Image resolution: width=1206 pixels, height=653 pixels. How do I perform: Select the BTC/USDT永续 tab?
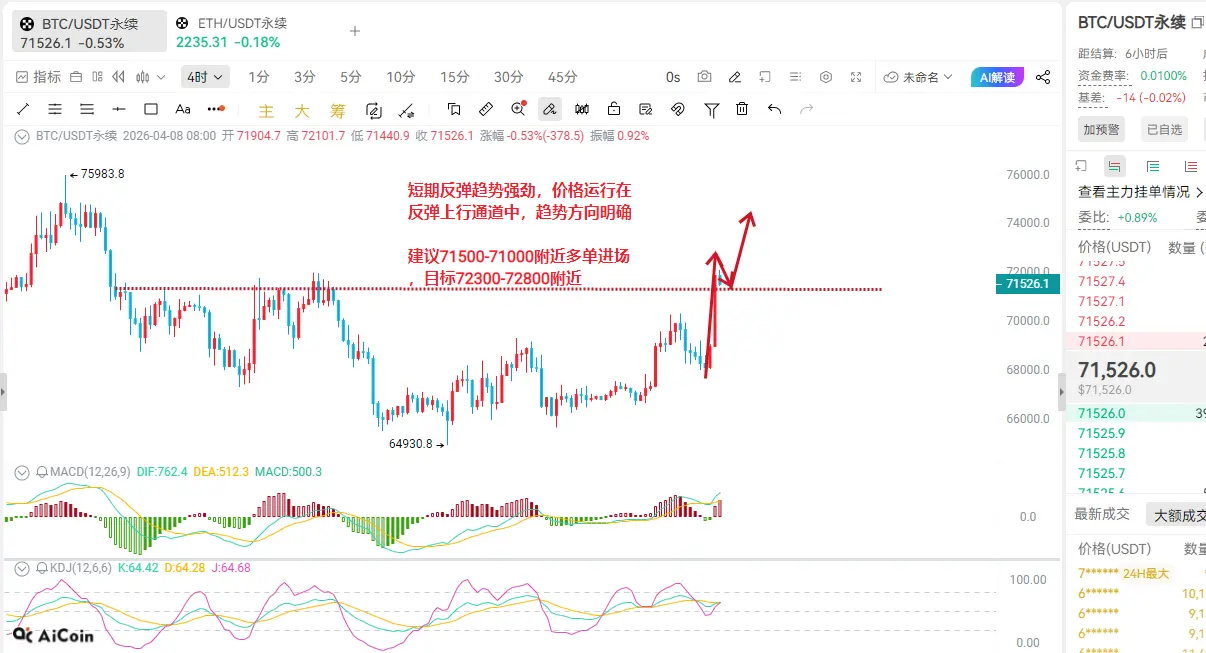(x=88, y=32)
